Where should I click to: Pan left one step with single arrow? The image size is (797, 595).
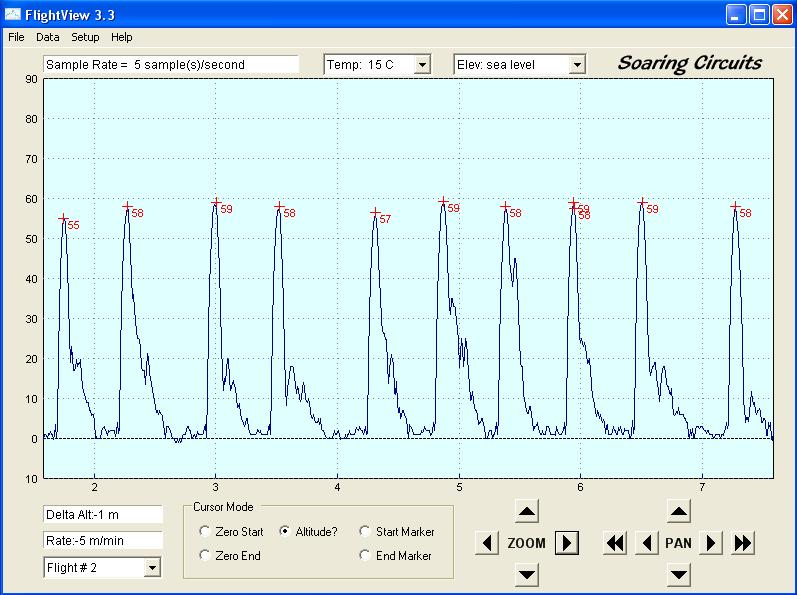pos(647,543)
